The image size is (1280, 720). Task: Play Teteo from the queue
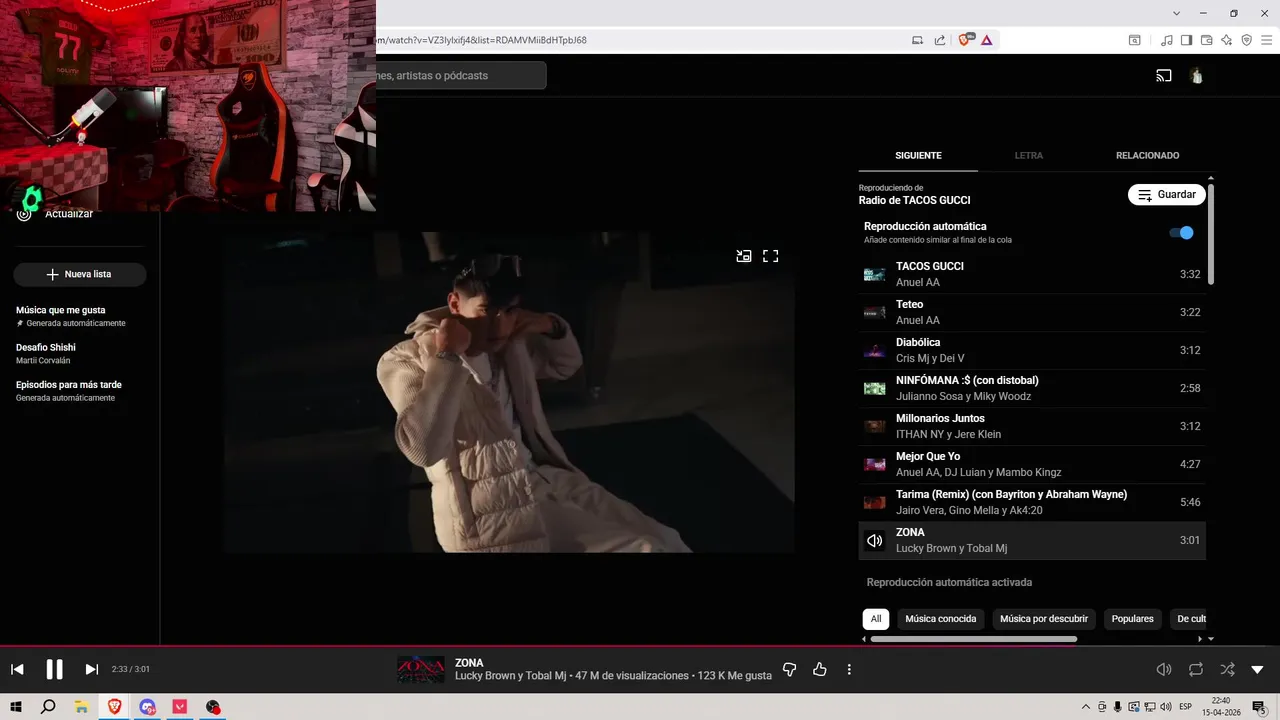coord(1032,312)
